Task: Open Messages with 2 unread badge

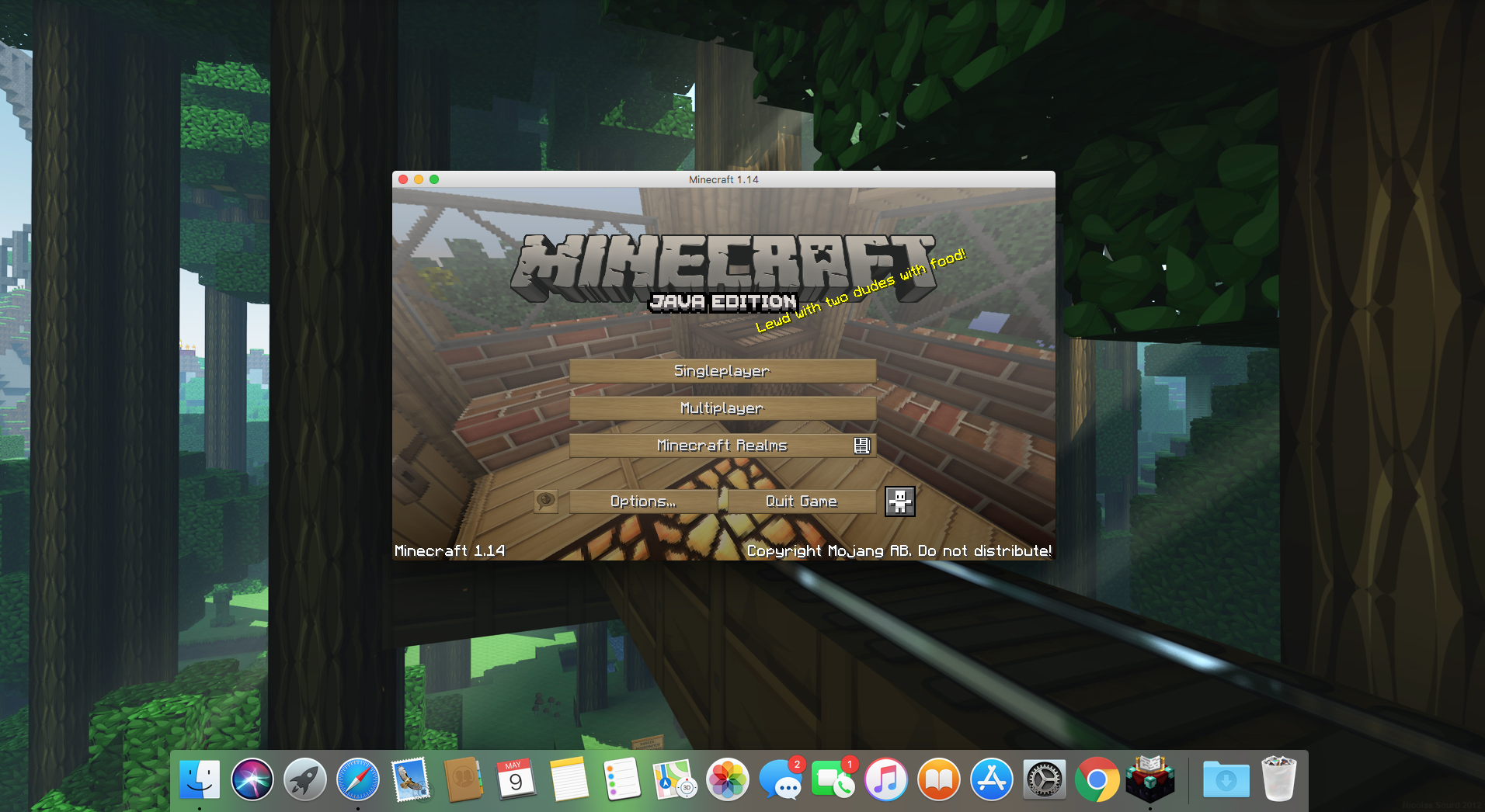Action: [x=781, y=779]
